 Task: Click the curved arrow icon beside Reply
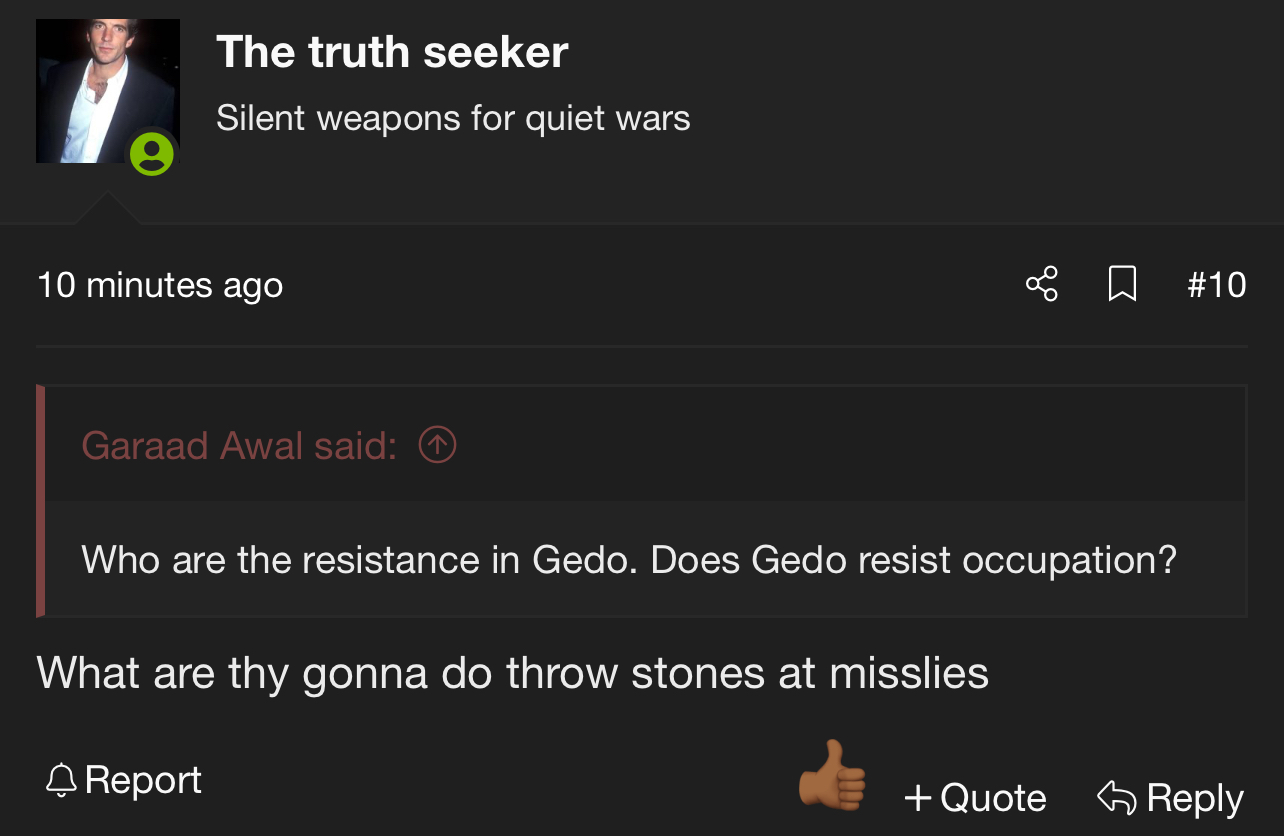[x=1117, y=797]
